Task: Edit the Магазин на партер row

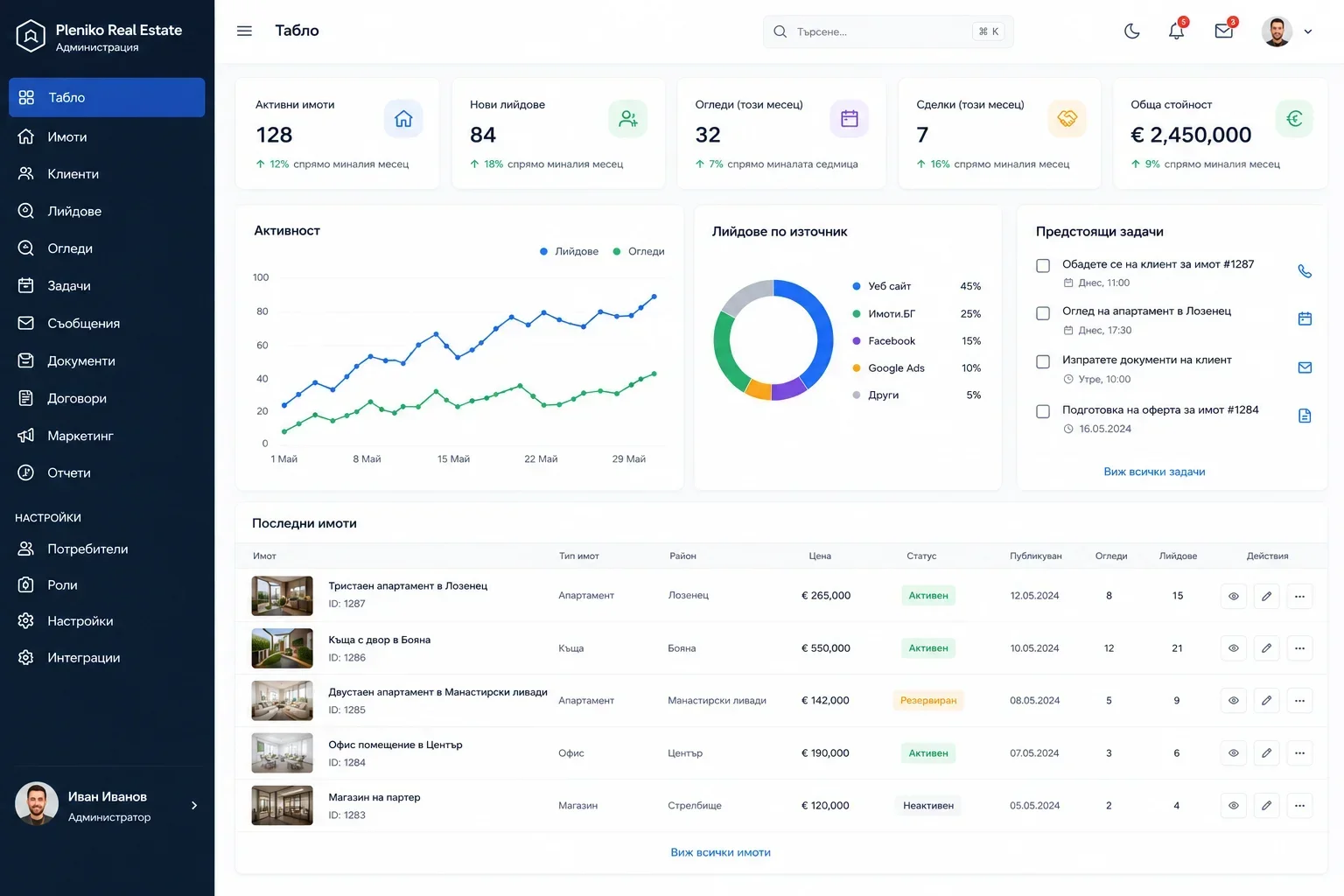Action: point(1266,806)
